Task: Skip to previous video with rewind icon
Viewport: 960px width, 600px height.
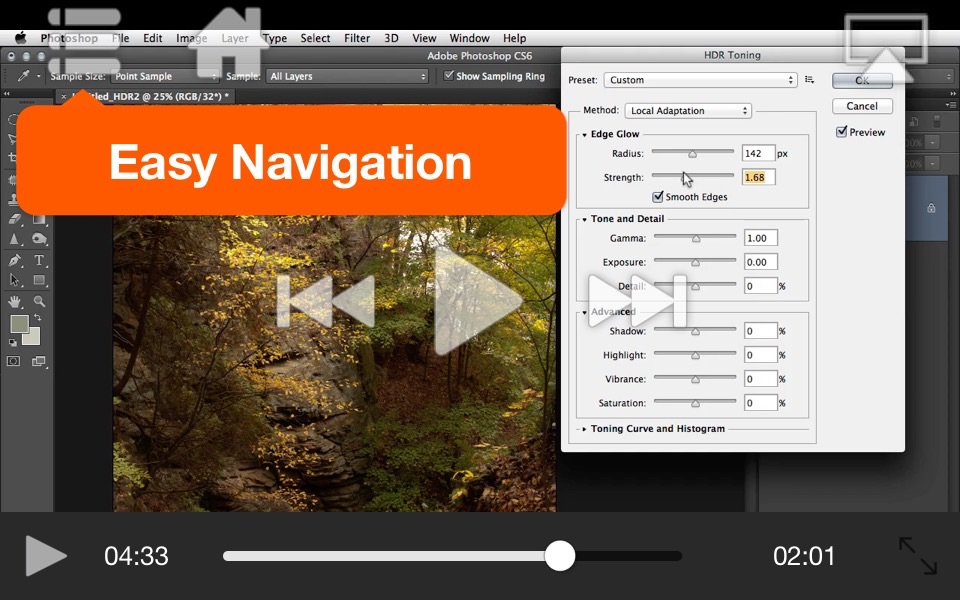Action: click(326, 301)
